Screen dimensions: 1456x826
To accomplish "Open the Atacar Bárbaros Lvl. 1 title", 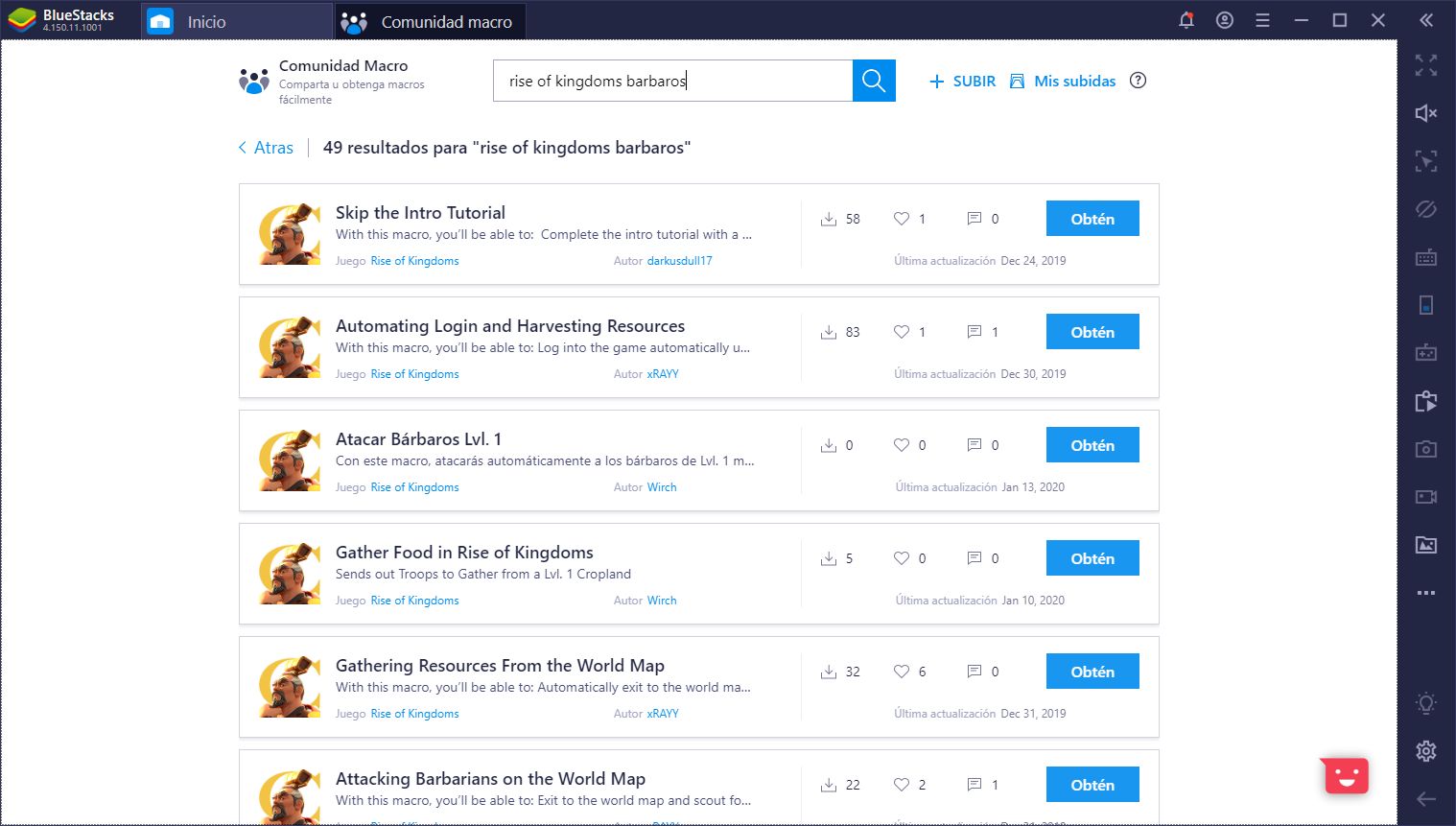I will tap(418, 439).
